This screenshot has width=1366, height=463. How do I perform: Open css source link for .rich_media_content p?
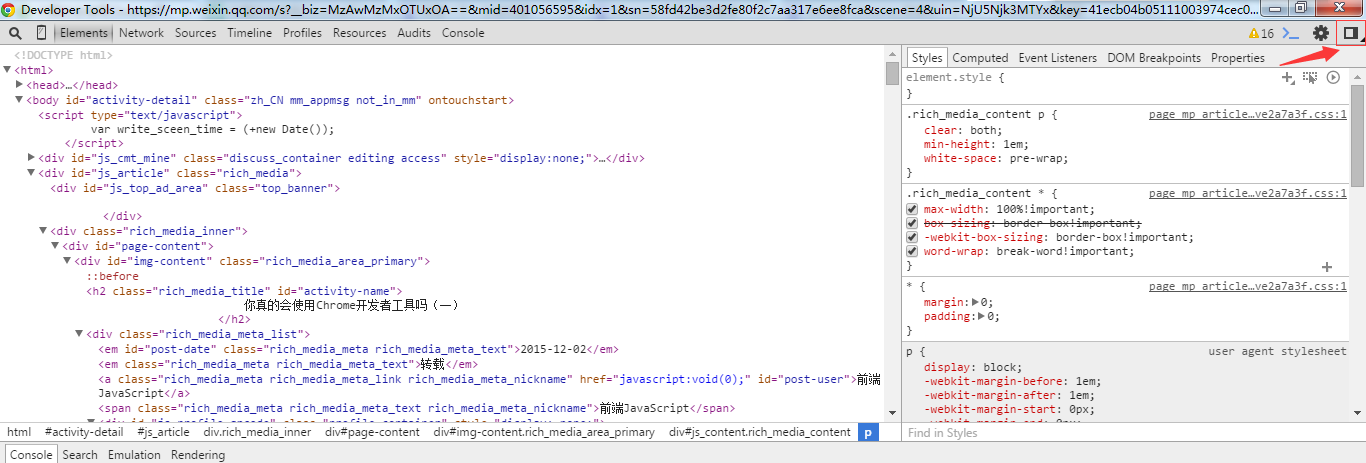[1247, 115]
